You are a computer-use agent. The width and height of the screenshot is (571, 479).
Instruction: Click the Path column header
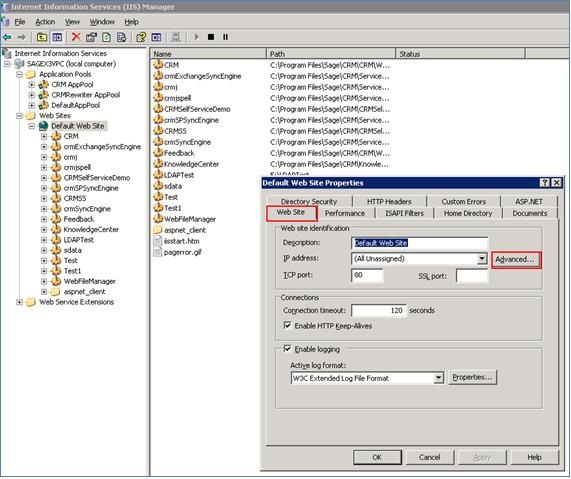click(x=331, y=54)
